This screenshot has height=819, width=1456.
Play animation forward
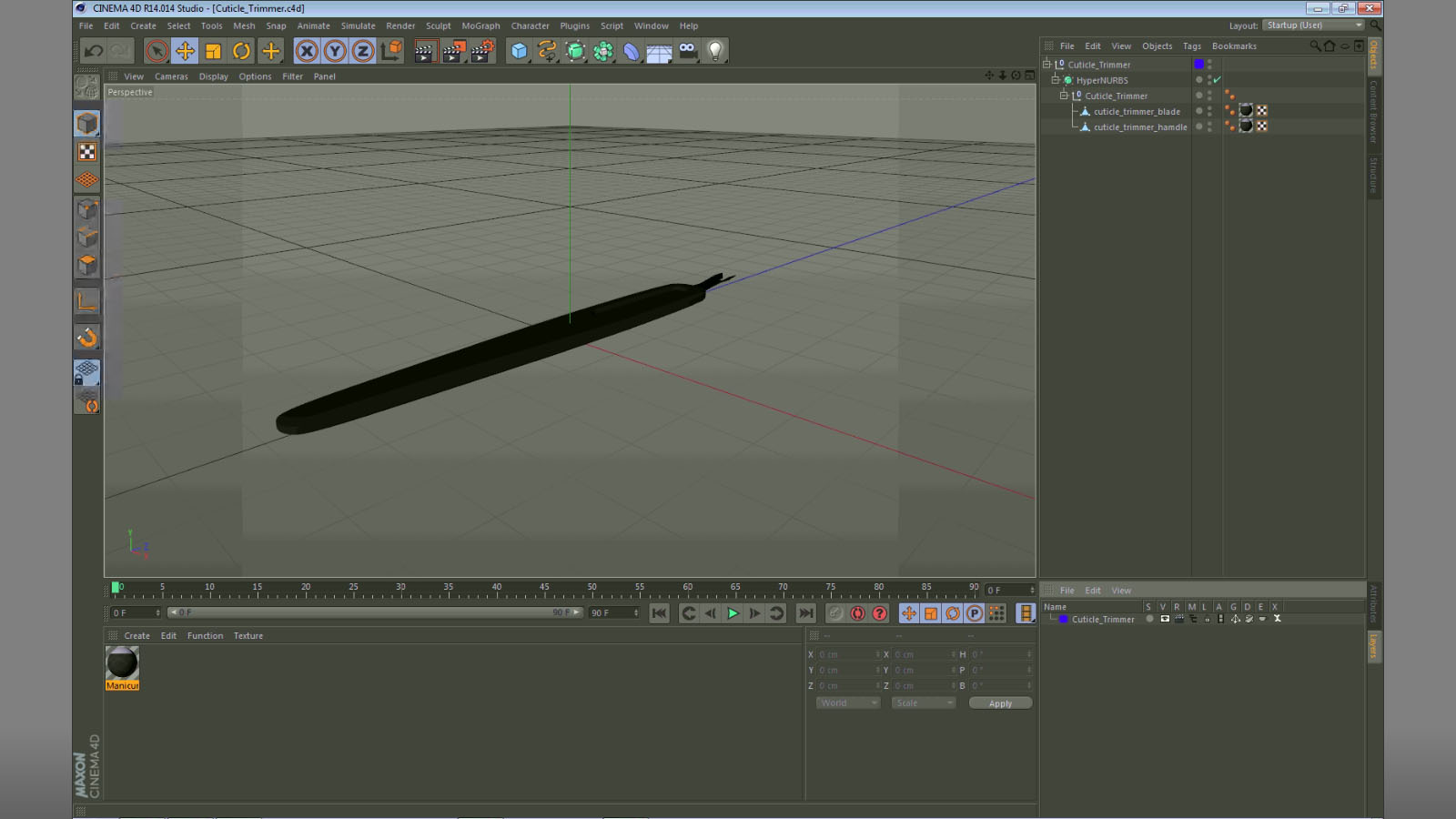coord(733,613)
